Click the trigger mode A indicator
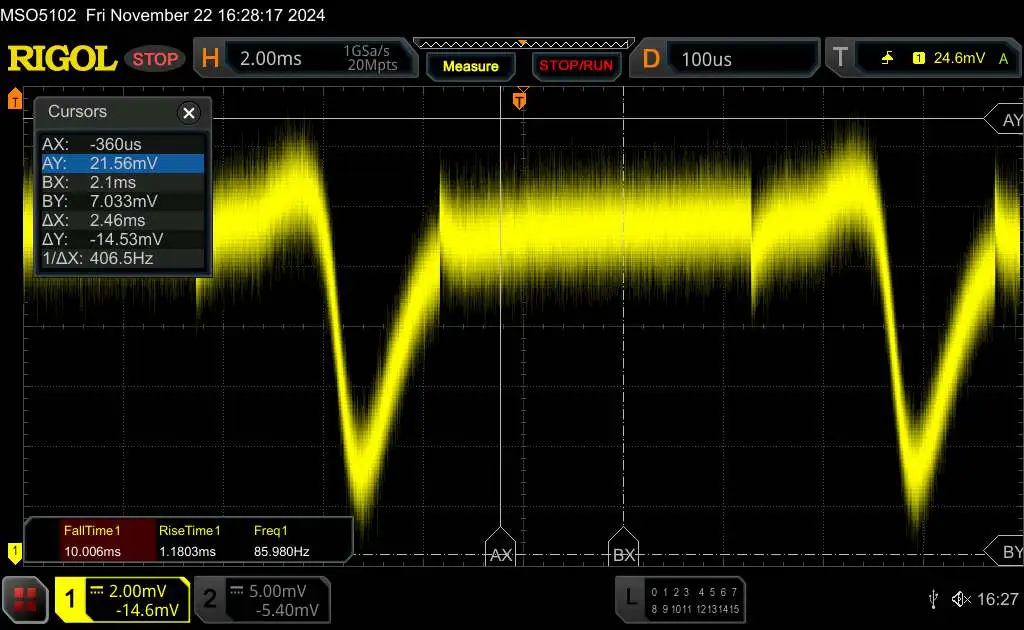The height and width of the screenshot is (630, 1024). (x=1003, y=59)
